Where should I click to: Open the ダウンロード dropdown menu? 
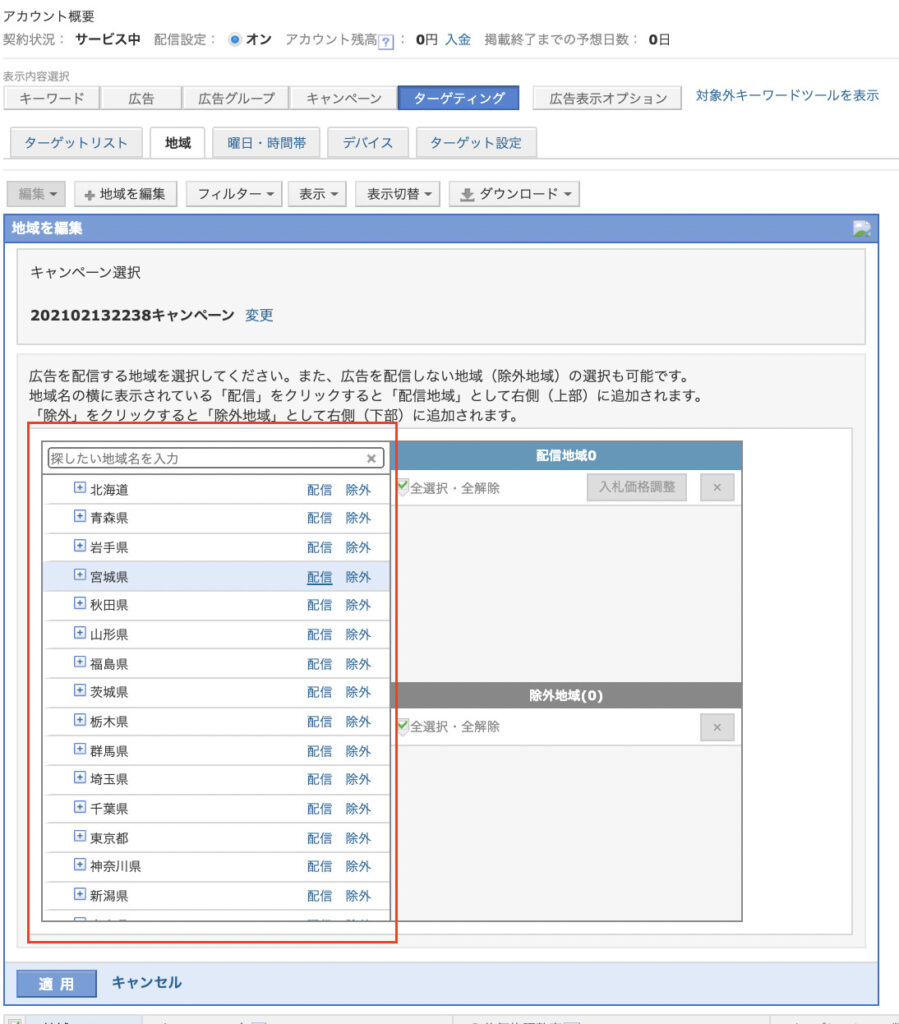pos(514,194)
